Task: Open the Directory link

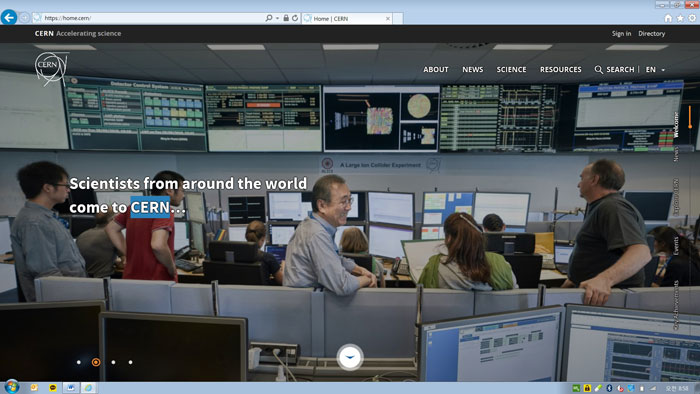Action: click(x=651, y=33)
